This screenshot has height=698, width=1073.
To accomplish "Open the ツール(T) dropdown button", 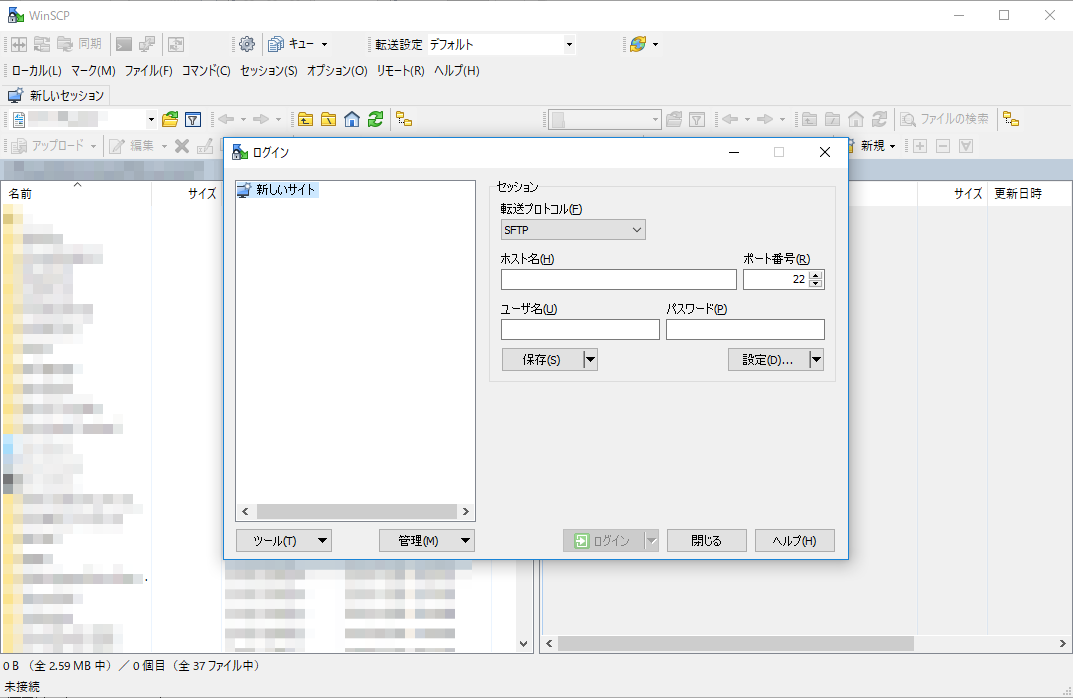I will point(284,541).
